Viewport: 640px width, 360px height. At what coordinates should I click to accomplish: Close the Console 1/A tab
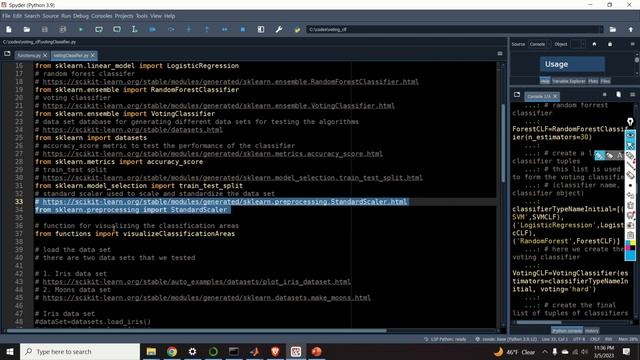click(x=555, y=96)
